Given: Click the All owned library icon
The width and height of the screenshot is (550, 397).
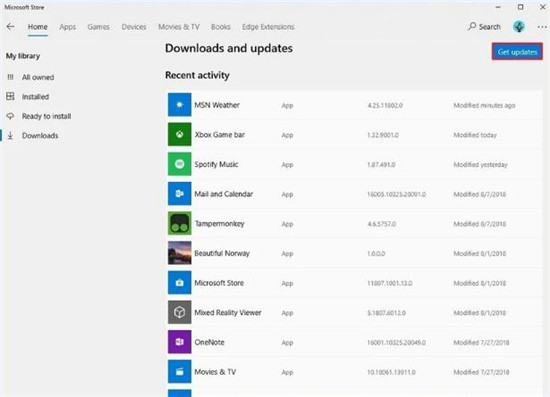Looking at the screenshot, I should tap(11, 77).
